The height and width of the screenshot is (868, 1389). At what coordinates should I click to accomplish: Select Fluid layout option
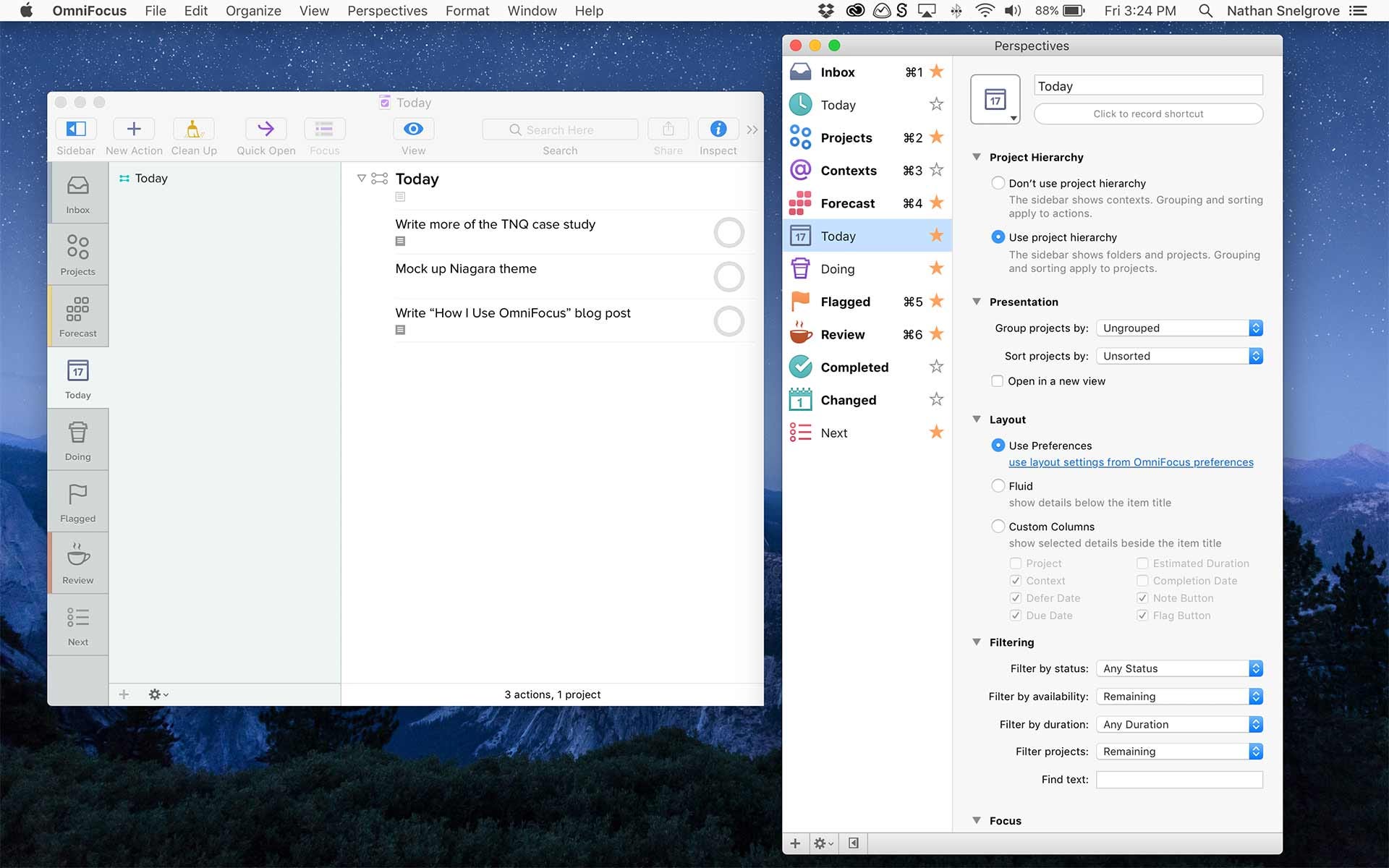pyautogui.click(x=998, y=486)
